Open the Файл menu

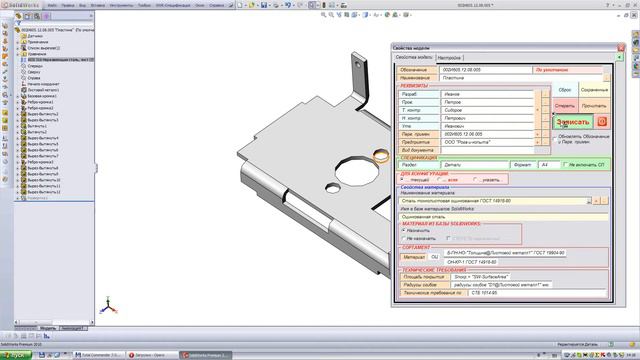coord(52,6)
